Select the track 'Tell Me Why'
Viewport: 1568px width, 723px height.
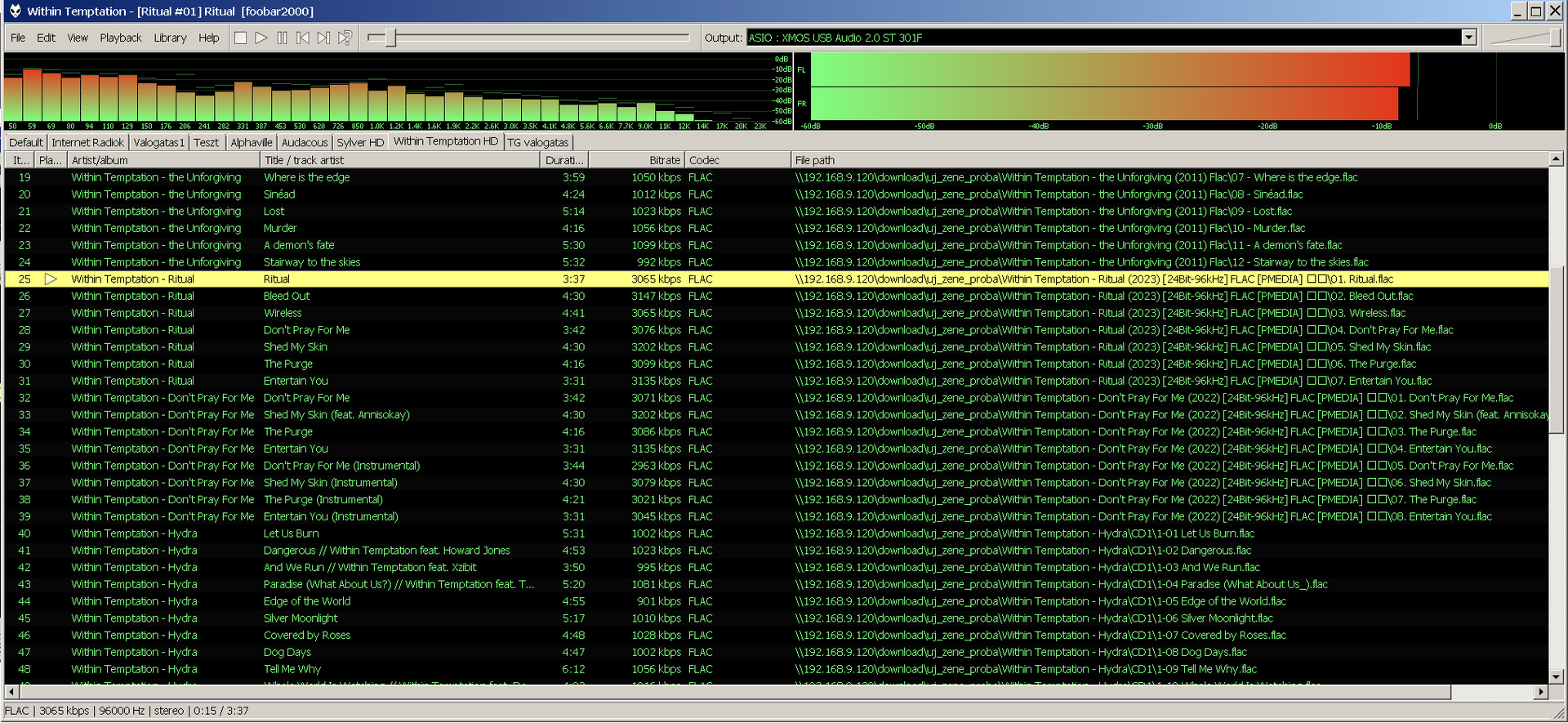pyautogui.click(x=777, y=669)
